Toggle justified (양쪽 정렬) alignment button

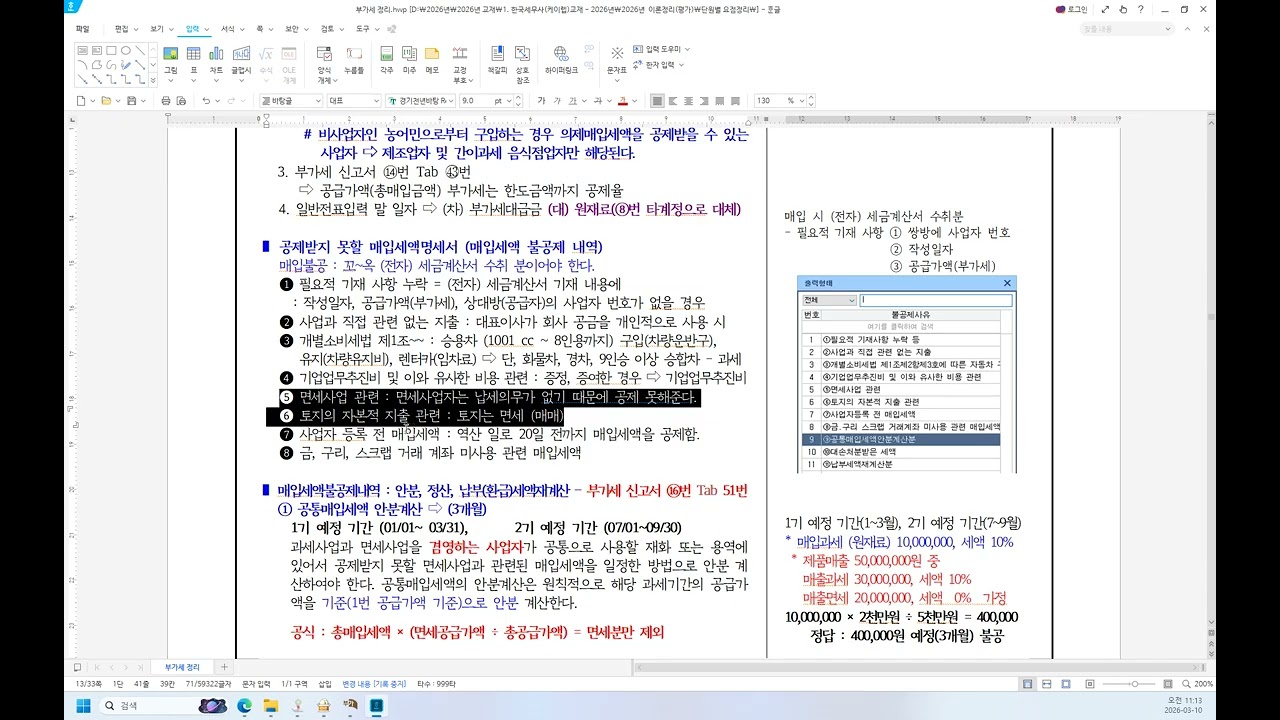[x=658, y=100]
